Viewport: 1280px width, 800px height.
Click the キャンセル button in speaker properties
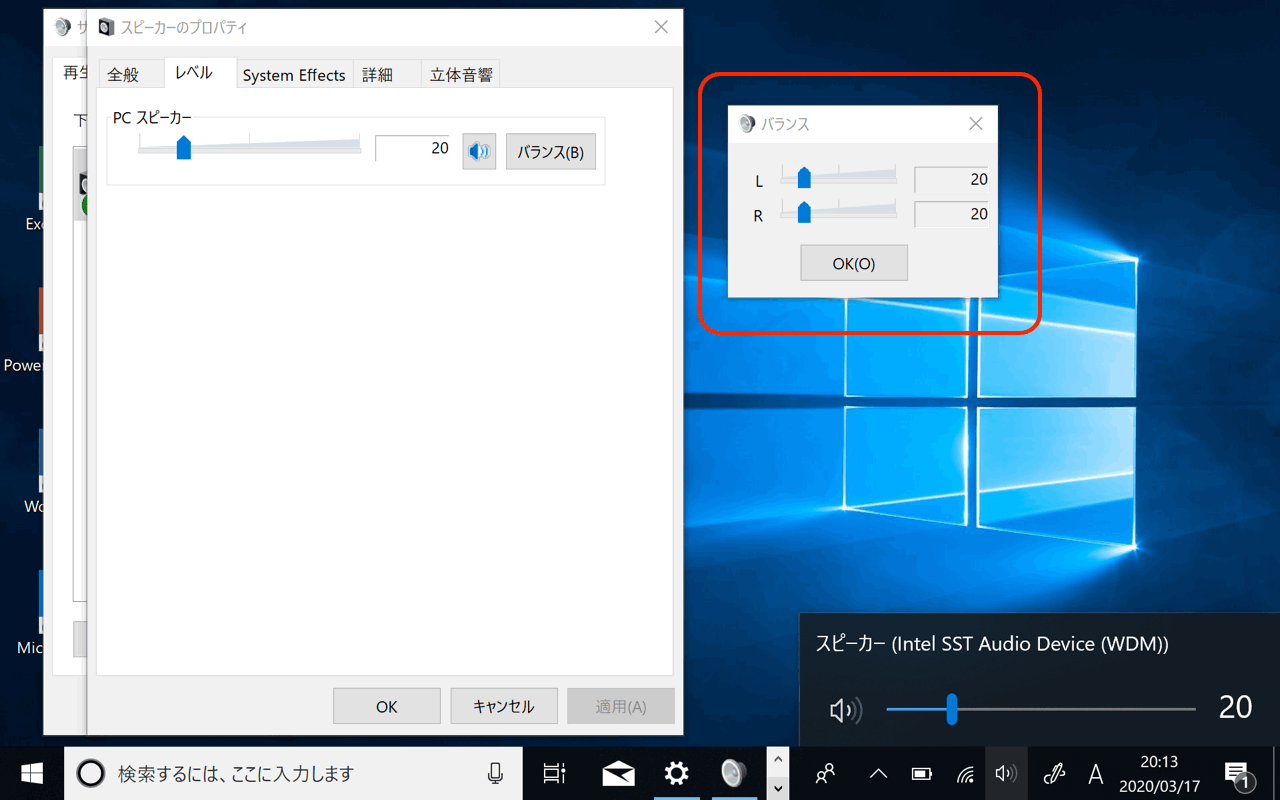click(x=503, y=706)
